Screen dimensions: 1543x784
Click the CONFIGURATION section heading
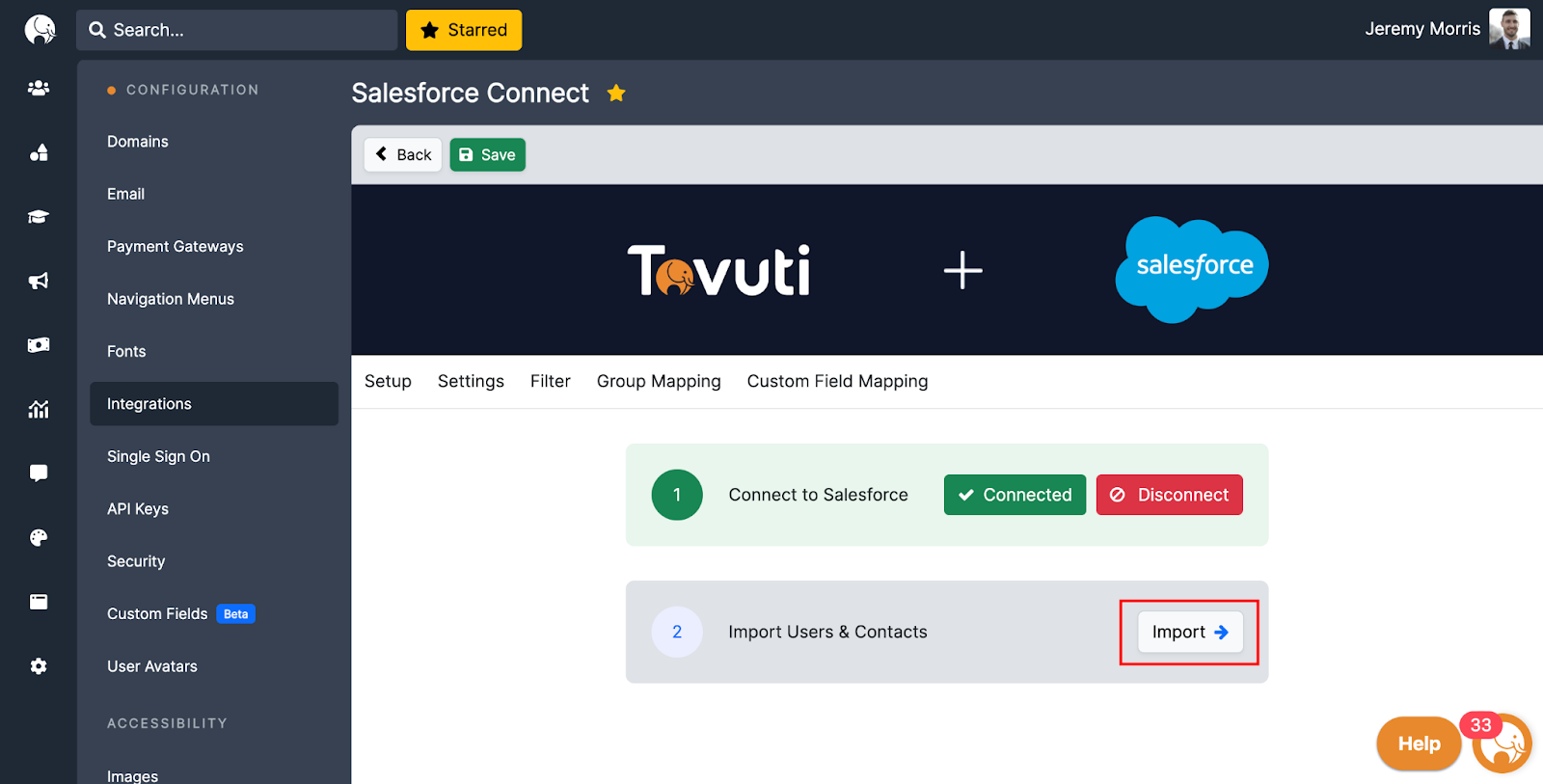tap(192, 90)
